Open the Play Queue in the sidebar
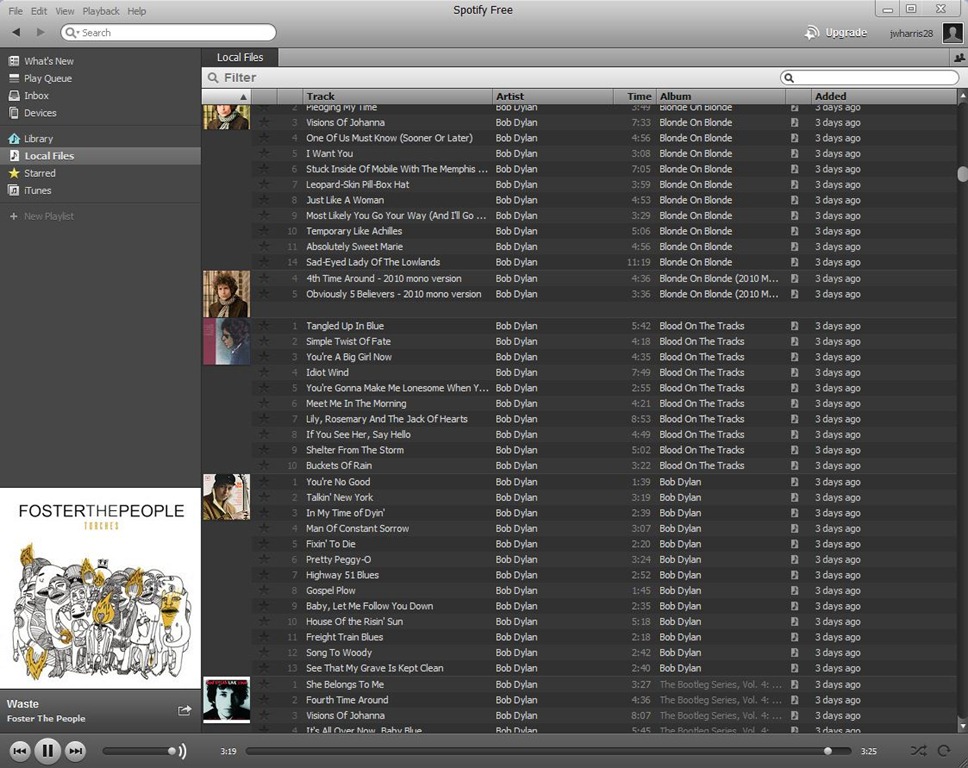 click(47, 78)
